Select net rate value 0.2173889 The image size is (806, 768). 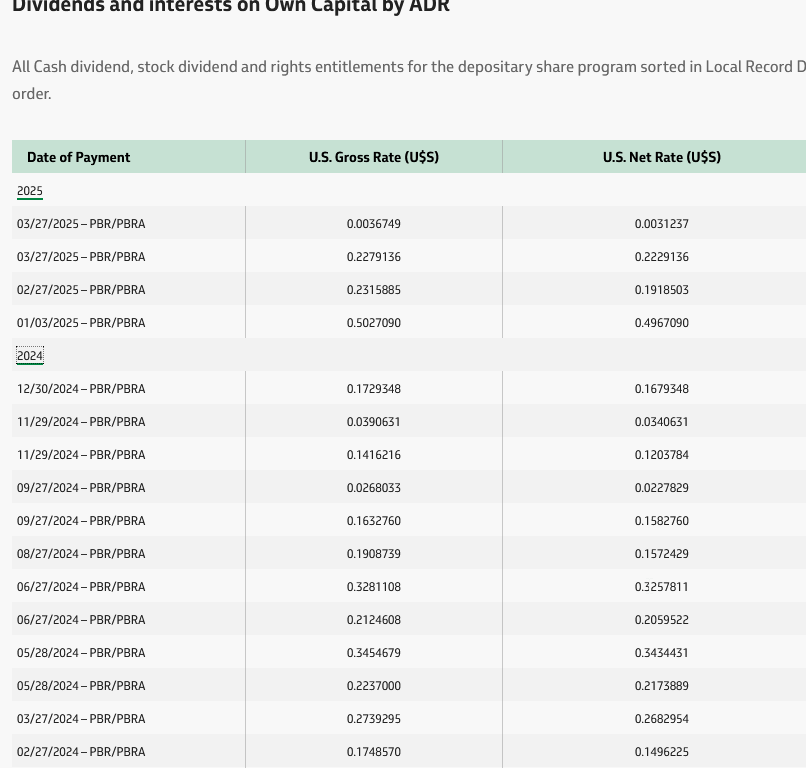[662, 685]
